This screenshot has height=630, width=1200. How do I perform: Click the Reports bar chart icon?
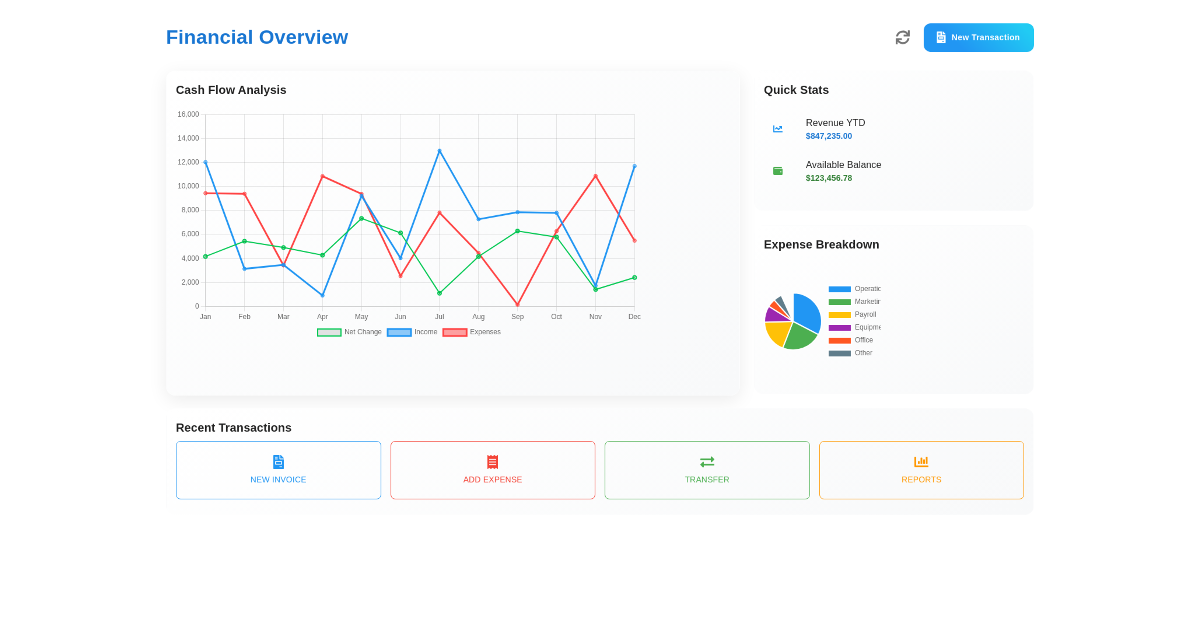tap(921, 462)
